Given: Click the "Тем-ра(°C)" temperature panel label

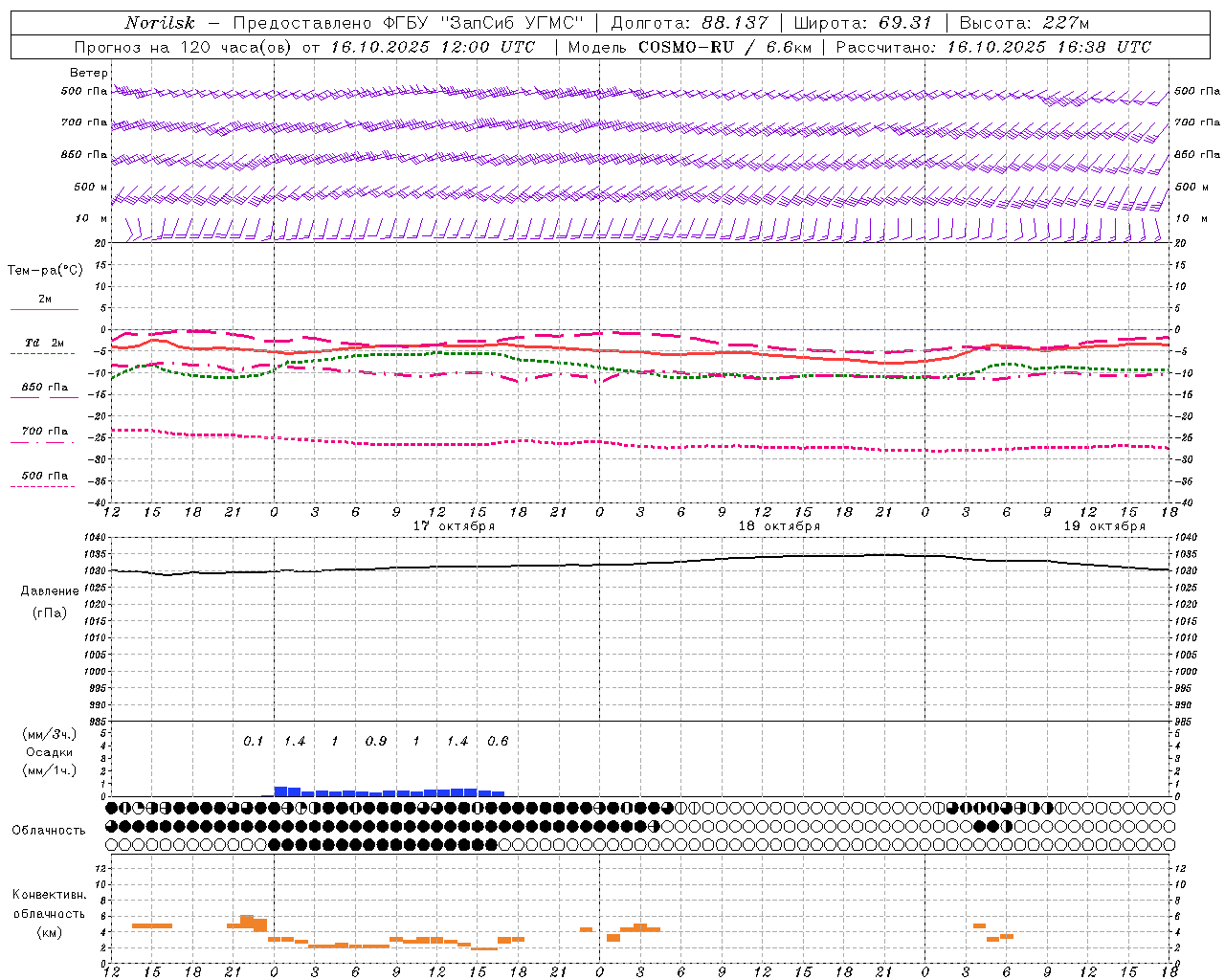Looking at the screenshot, I should click(45, 271).
